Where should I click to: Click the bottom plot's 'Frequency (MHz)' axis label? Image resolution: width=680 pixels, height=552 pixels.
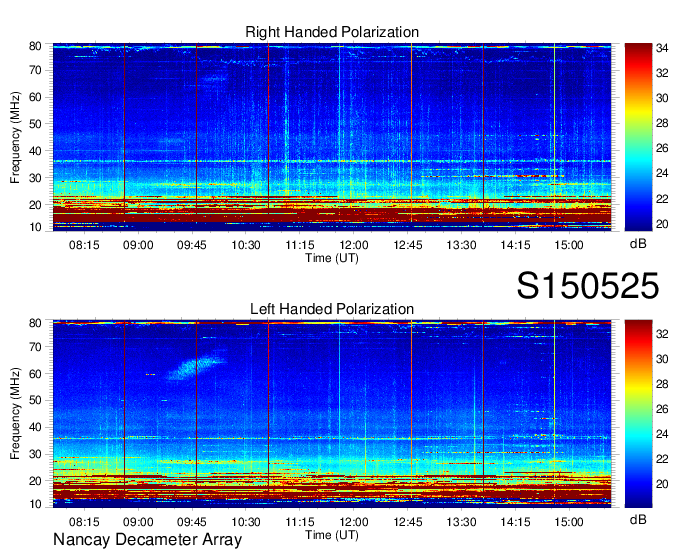point(15,414)
